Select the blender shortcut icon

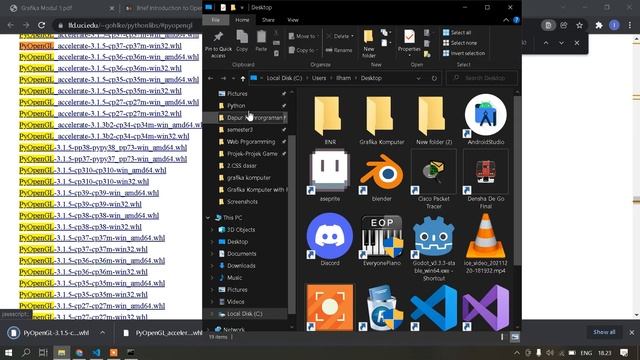coord(382,172)
